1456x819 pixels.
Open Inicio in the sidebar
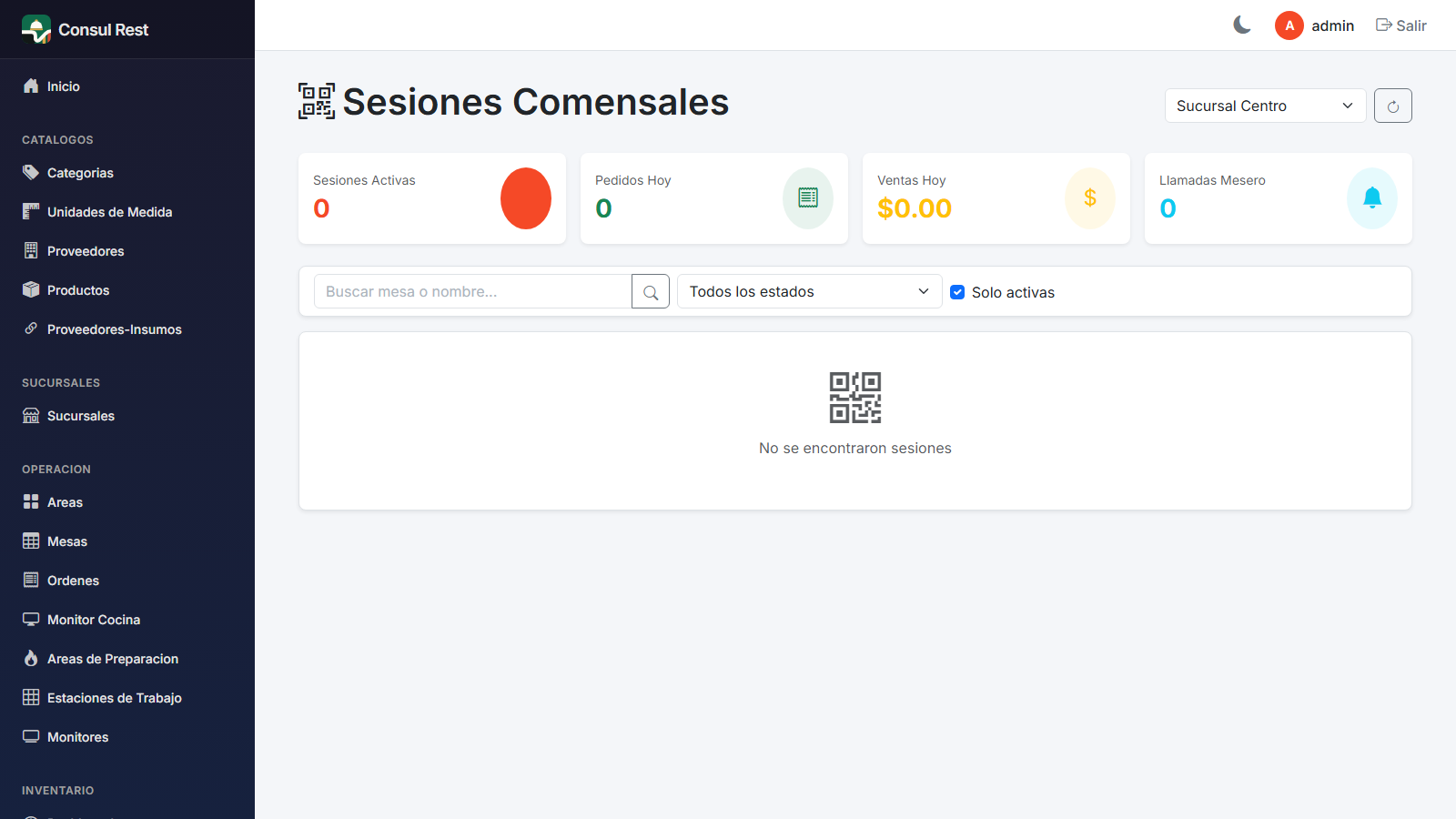tap(127, 86)
